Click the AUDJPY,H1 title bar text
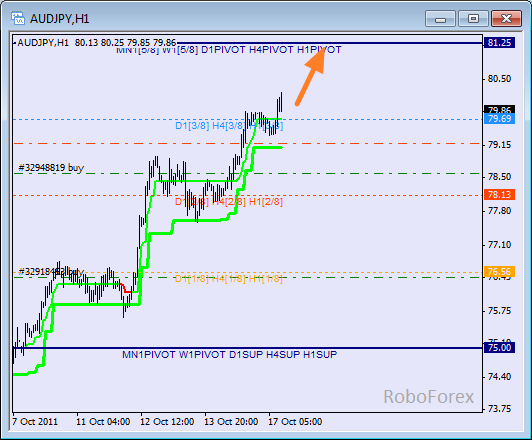532x440 pixels. coord(60,19)
